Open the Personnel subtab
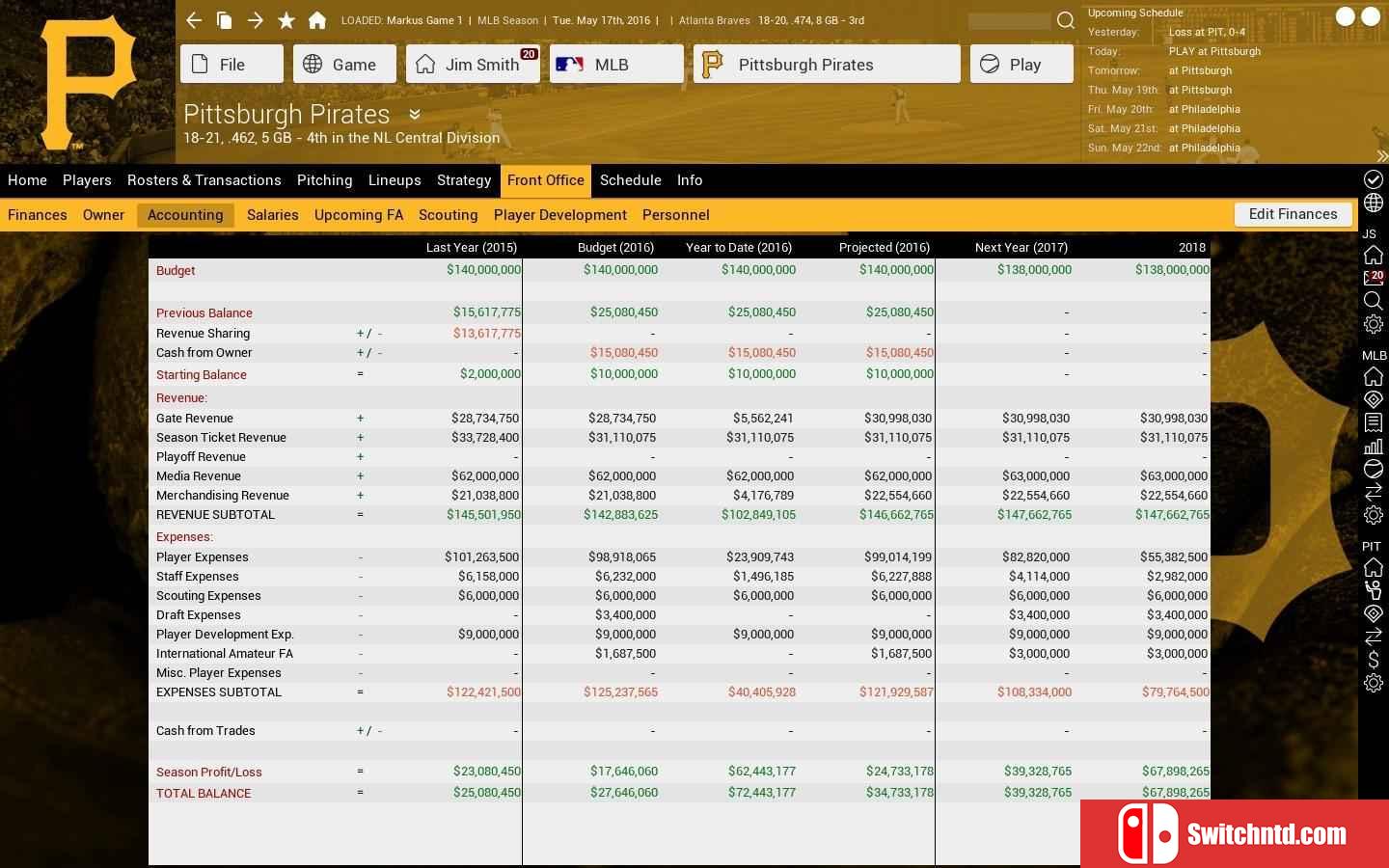Screen dimensions: 1389x868 coord(675,215)
